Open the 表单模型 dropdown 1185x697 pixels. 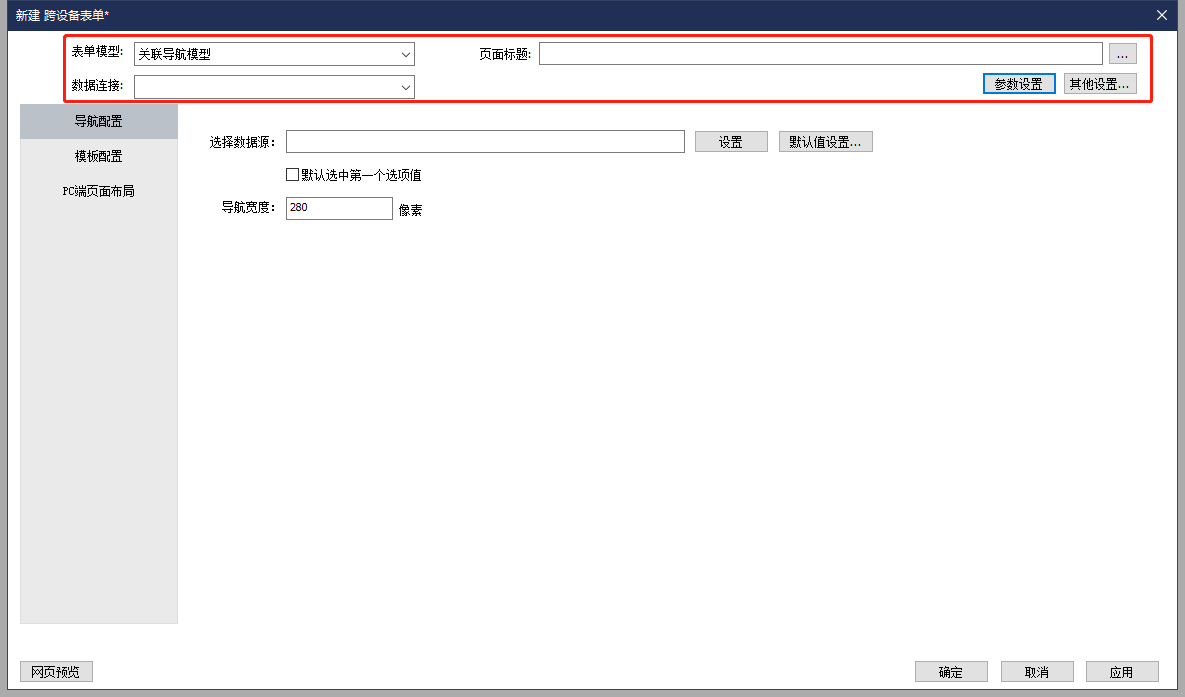click(274, 54)
